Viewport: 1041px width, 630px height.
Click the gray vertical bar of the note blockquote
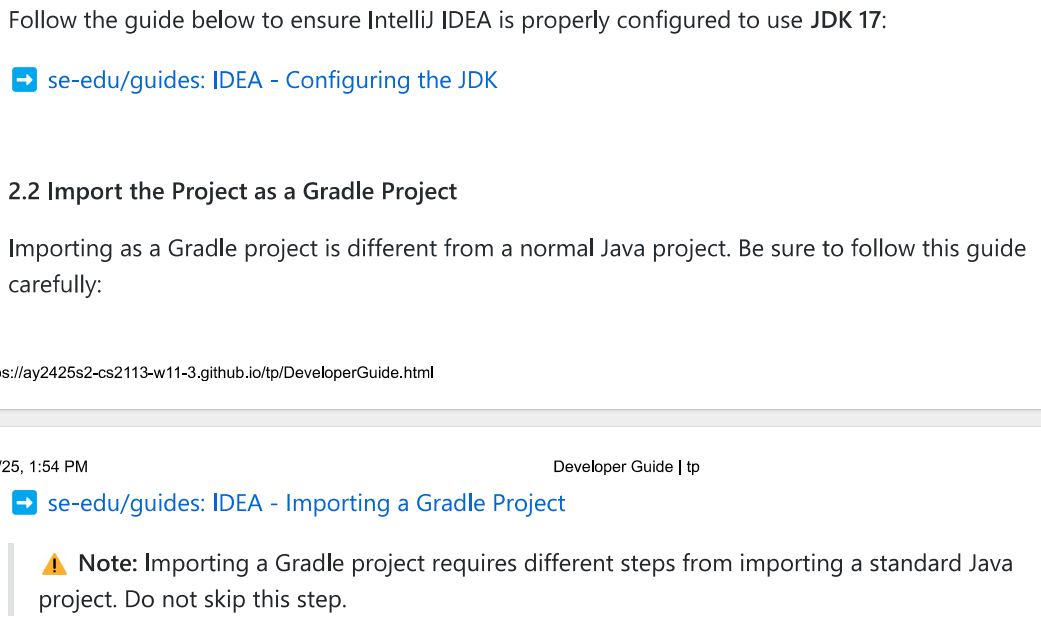pyautogui.click(x=11, y=580)
